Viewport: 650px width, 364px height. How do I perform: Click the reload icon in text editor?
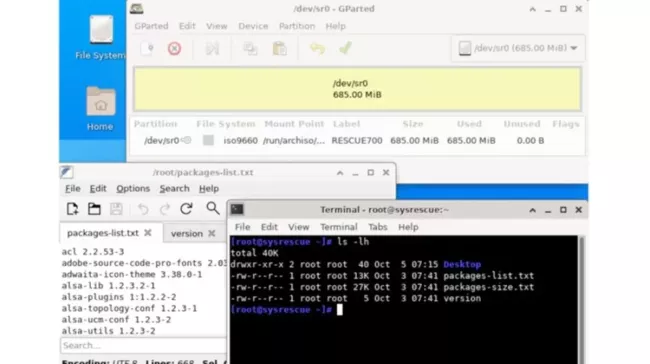[x=186, y=209]
